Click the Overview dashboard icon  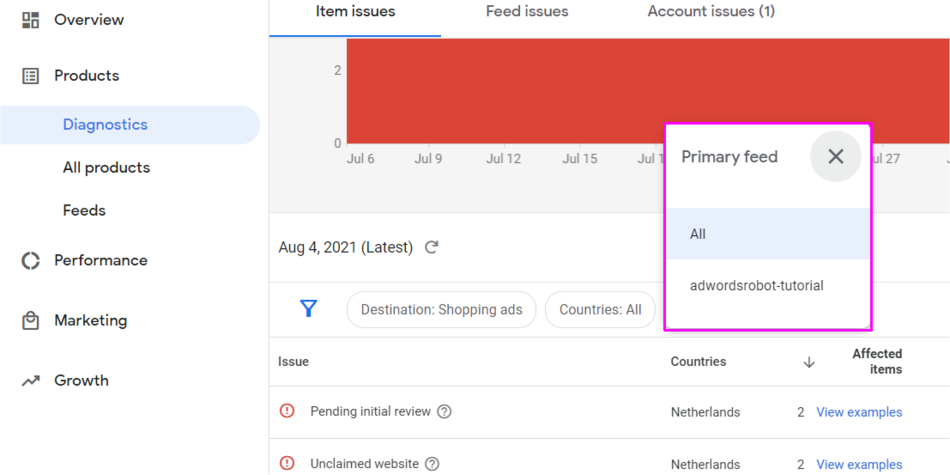31,20
